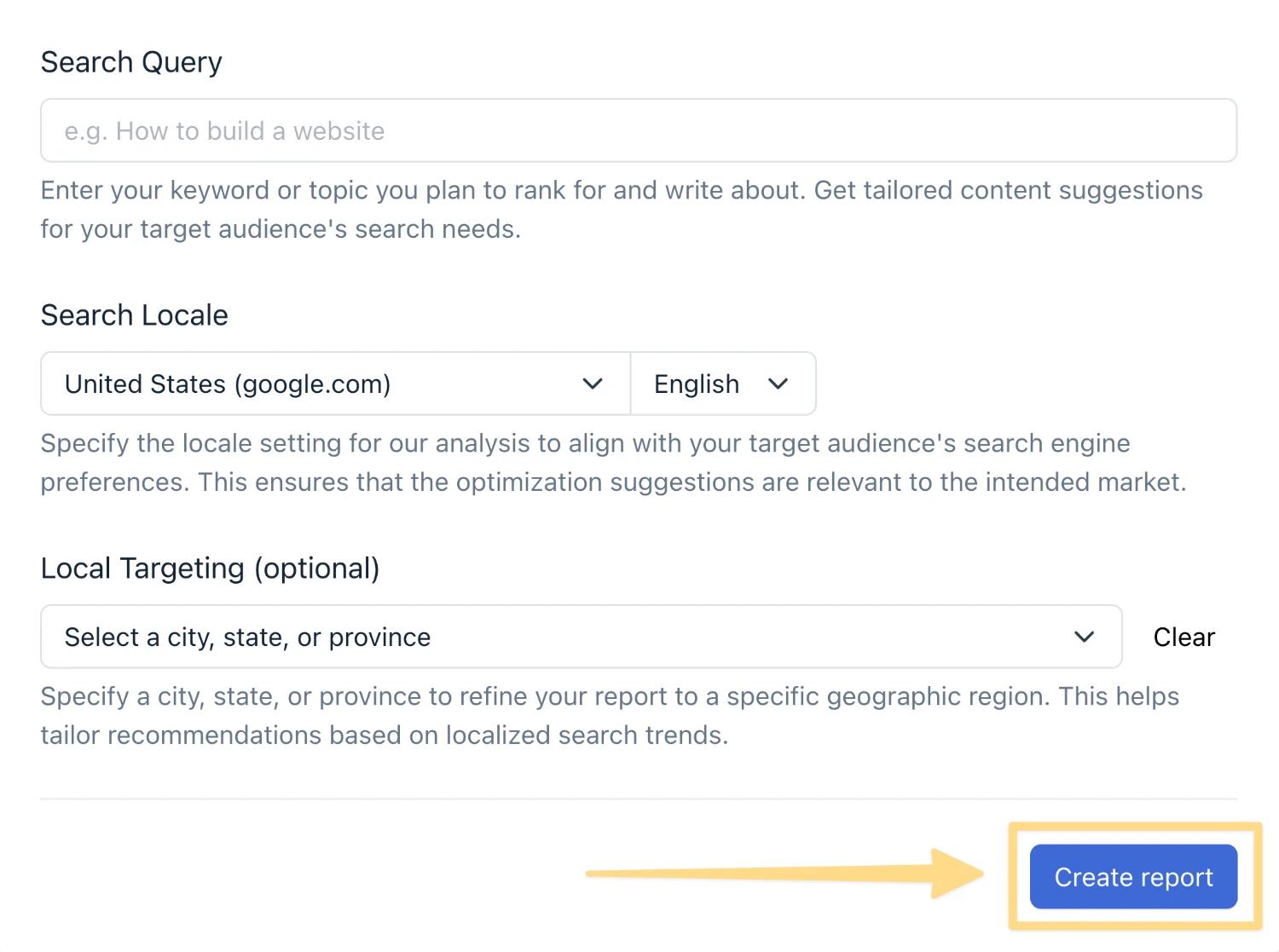
Task: Click the Search Locale heading label
Action: tap(134, 315)
